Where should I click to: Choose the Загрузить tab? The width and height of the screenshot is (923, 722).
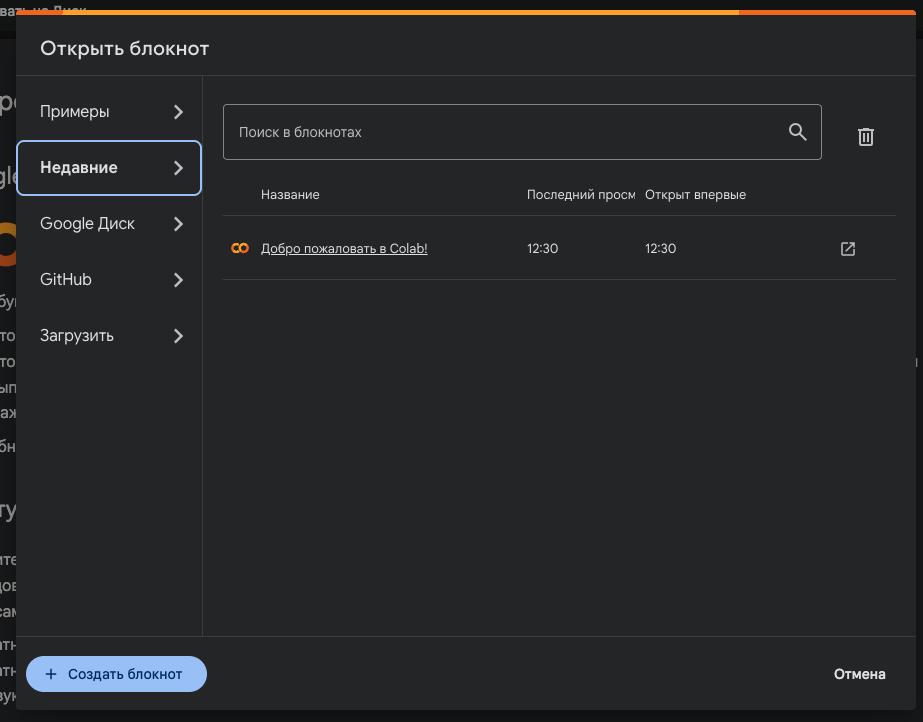77,336
